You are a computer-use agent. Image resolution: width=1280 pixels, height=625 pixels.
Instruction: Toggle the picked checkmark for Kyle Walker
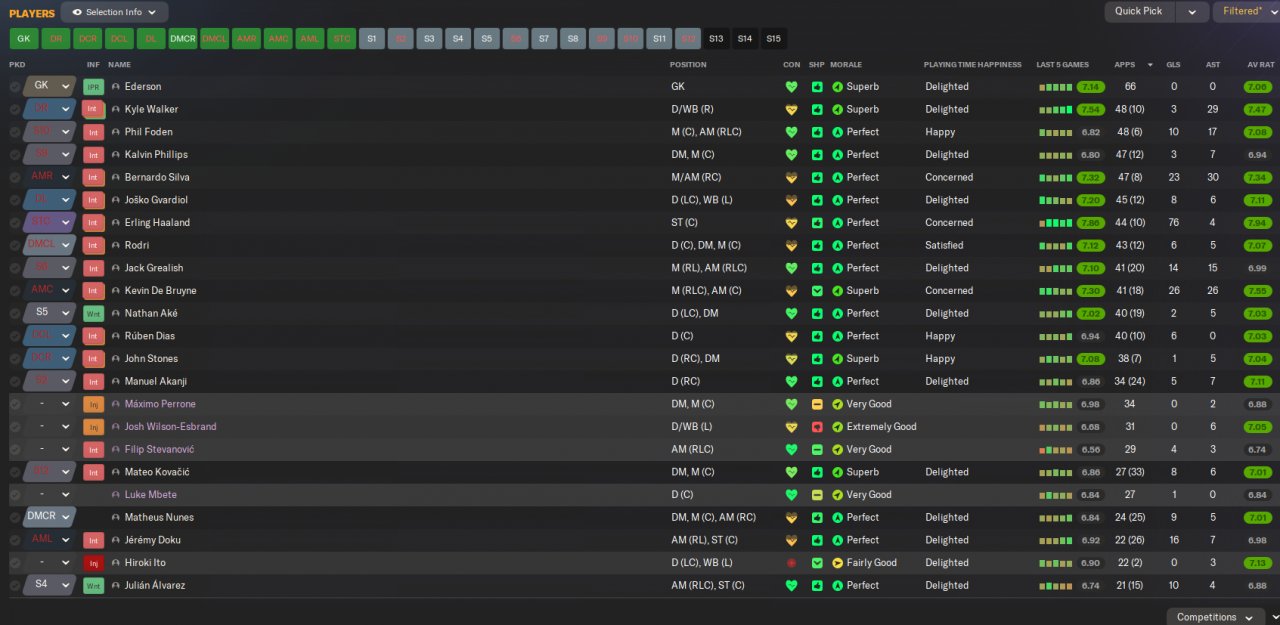pos(15,109)
